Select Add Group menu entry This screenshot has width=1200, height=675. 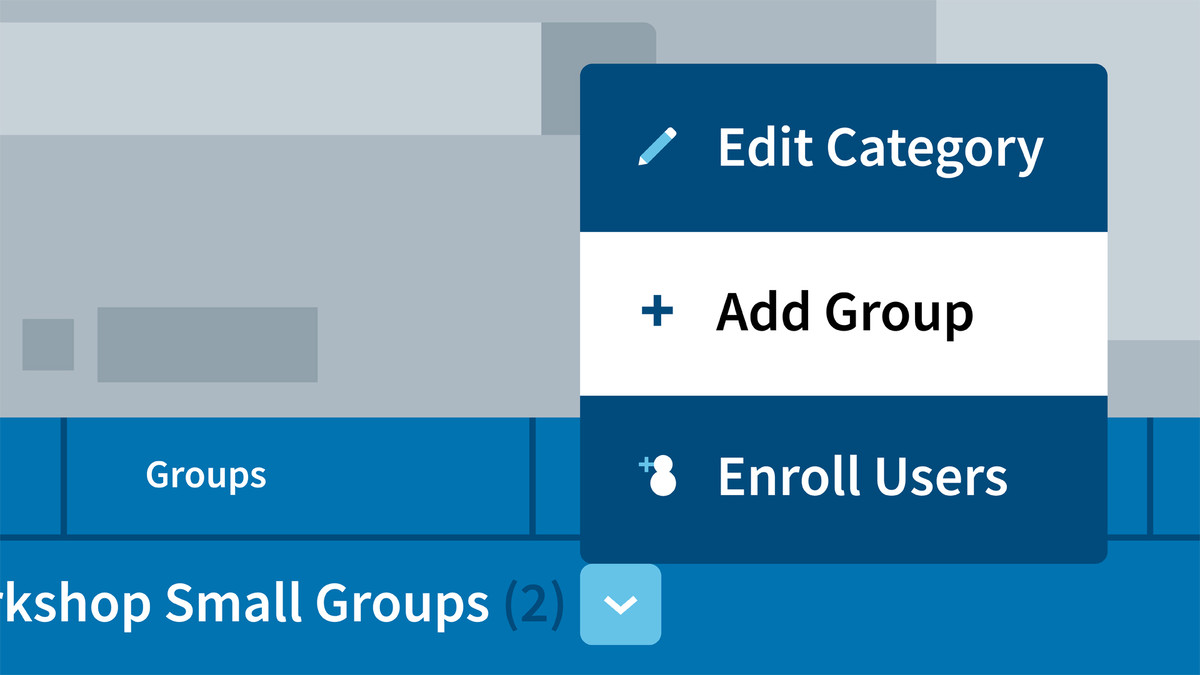843,313
